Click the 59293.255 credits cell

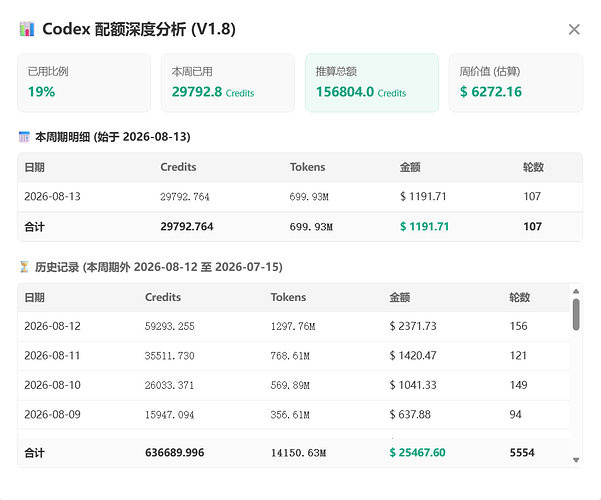pyautogui.click(x=169, y=326)
